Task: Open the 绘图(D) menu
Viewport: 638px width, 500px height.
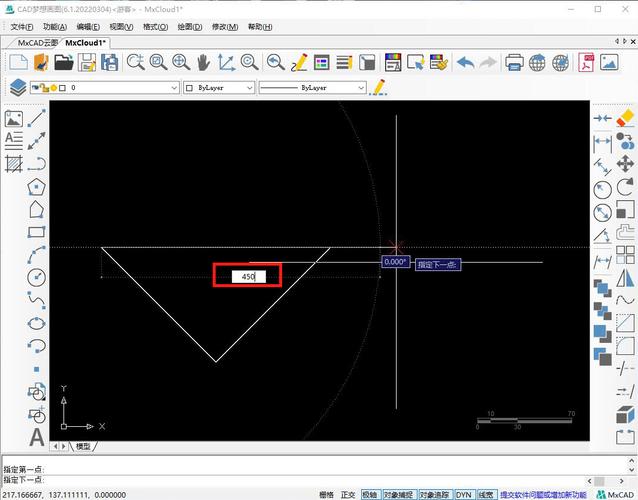Action: (188, 27)
